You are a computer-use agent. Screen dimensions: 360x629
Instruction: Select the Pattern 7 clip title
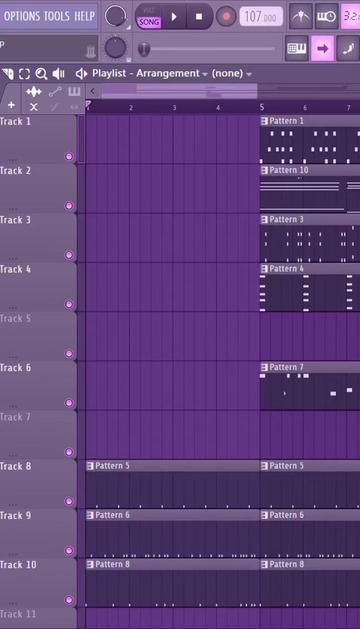287,367
